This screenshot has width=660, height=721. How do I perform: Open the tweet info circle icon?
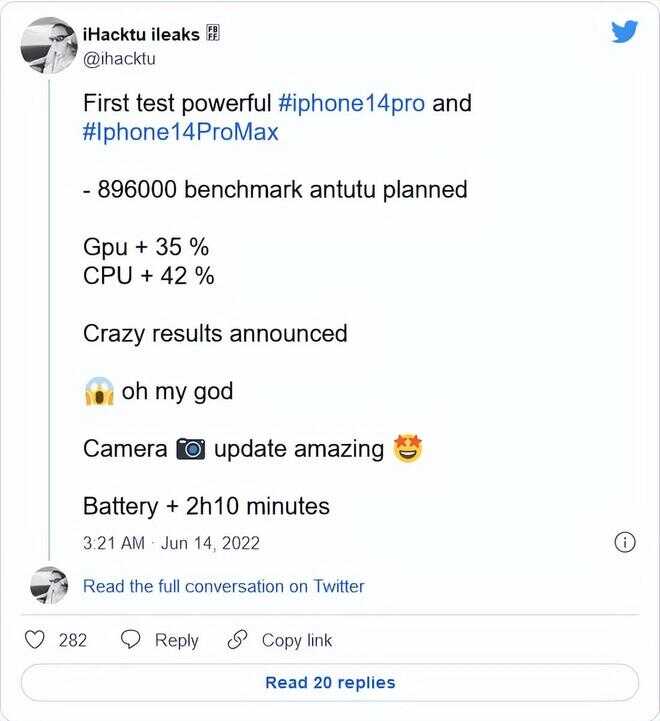click(x=623, y=542)
